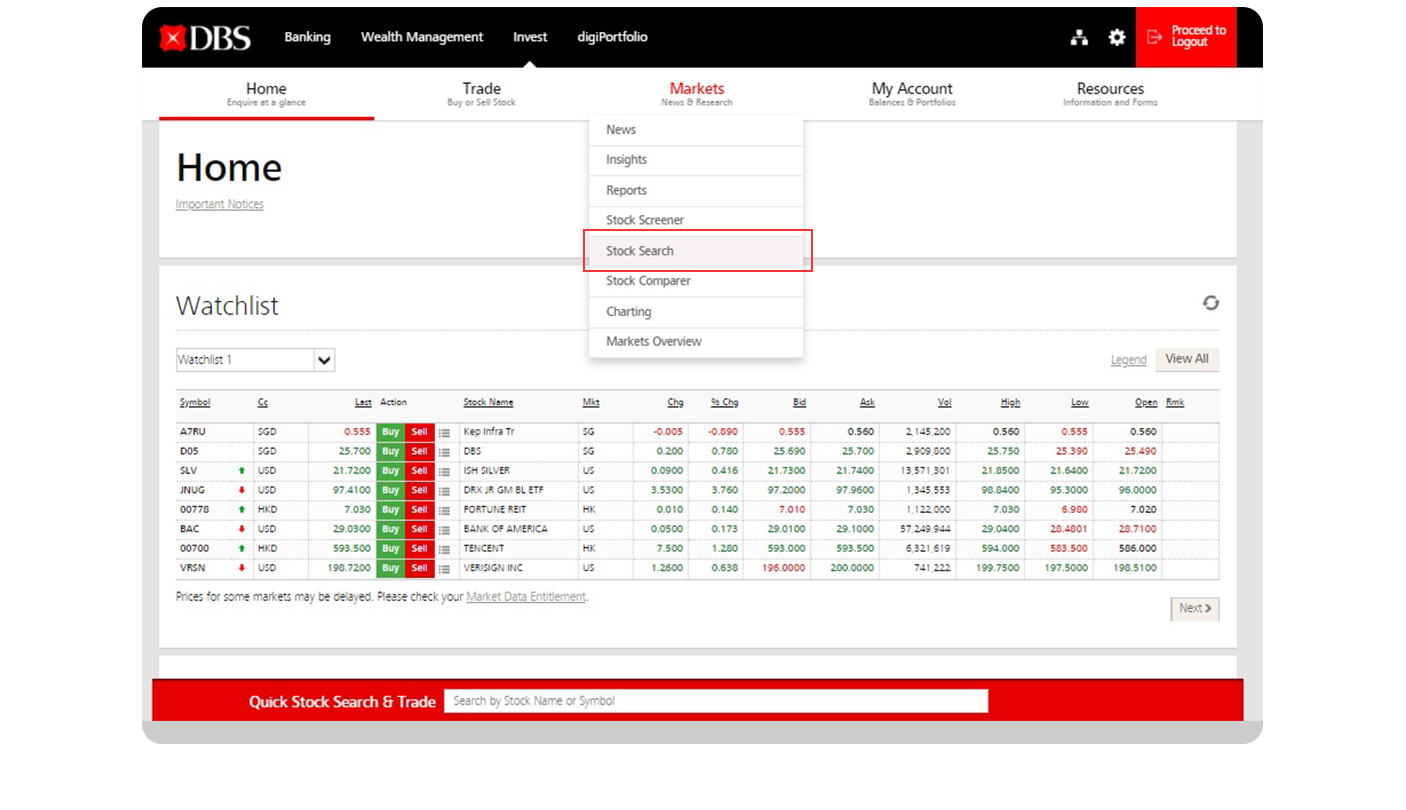Choose Markets Overview from the Markets menu
The image size is (1406, 810).
(x=696, y=342)
